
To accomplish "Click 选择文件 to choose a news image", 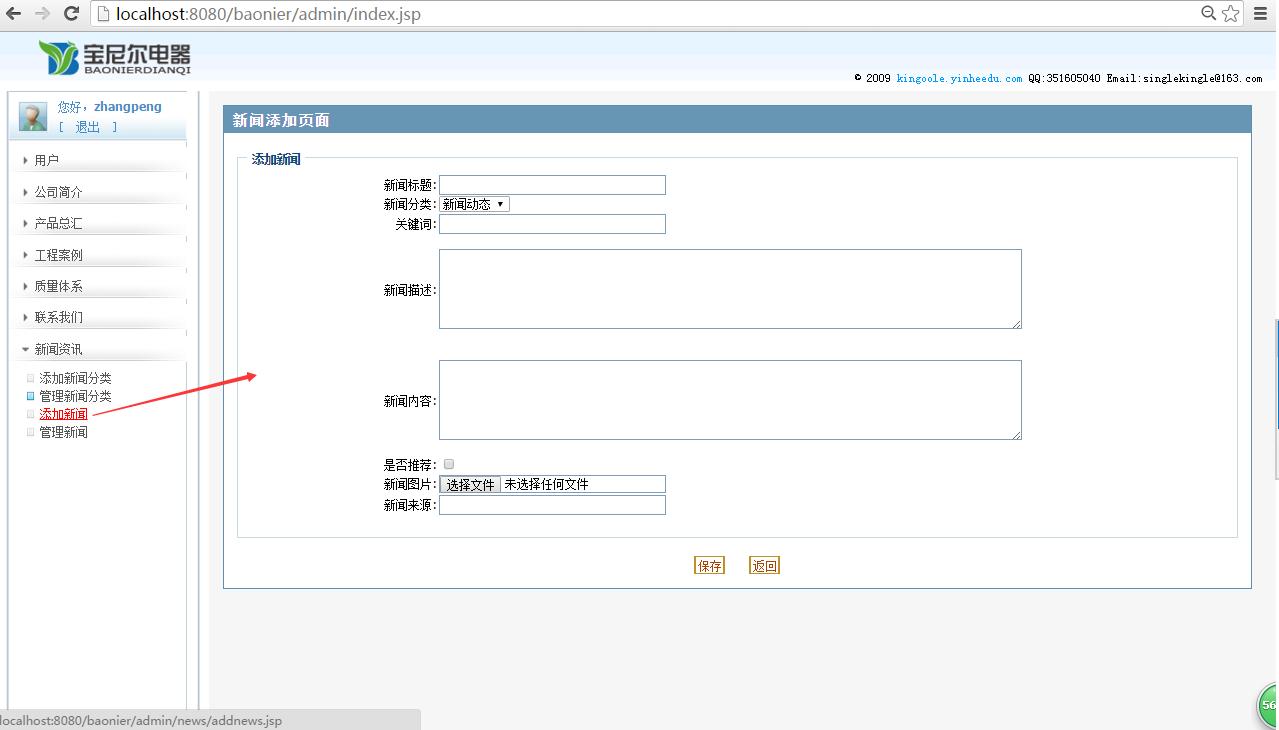I will click(x=470, y=483).
